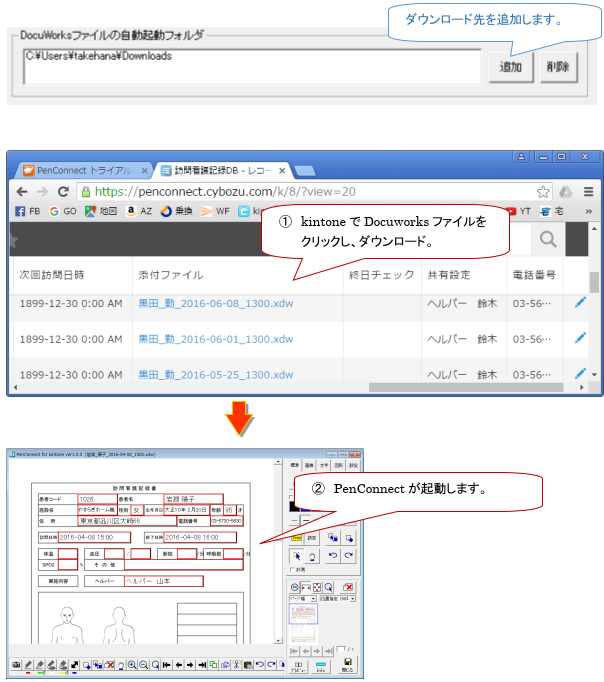This screenshot has width=604, height=682.
Task: Select the green pen in PenConnect toolbar
Action: click(40, 665)
